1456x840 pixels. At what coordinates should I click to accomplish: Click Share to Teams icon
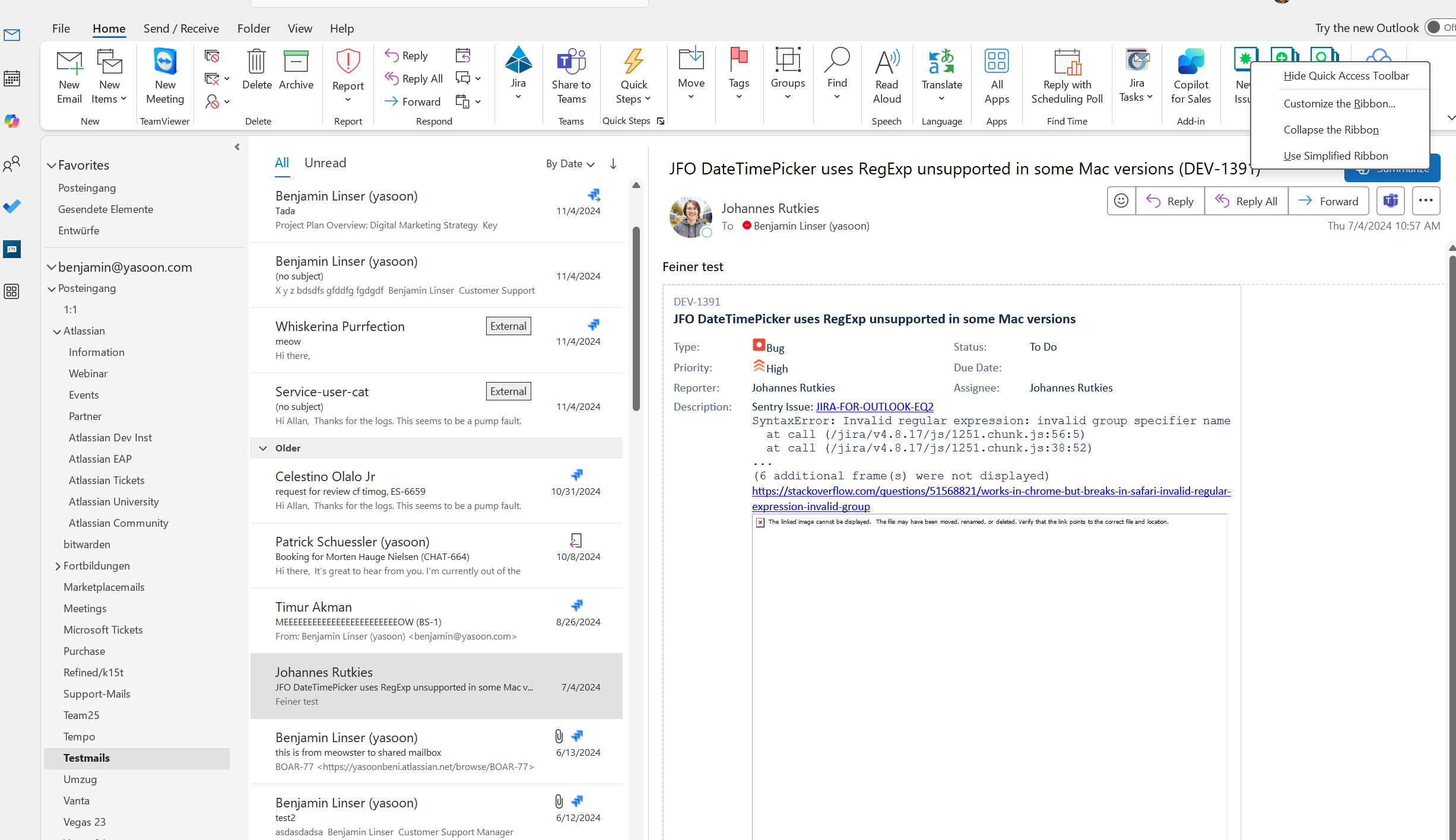[x=571, y=62]
